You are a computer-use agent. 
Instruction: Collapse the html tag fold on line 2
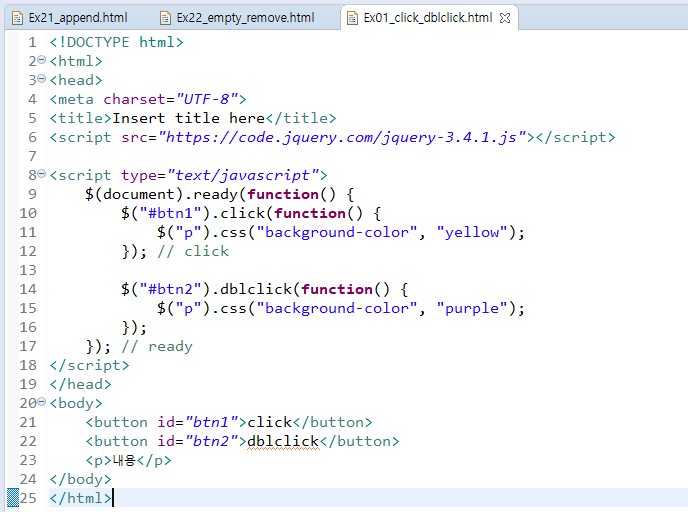click(42, 60)
